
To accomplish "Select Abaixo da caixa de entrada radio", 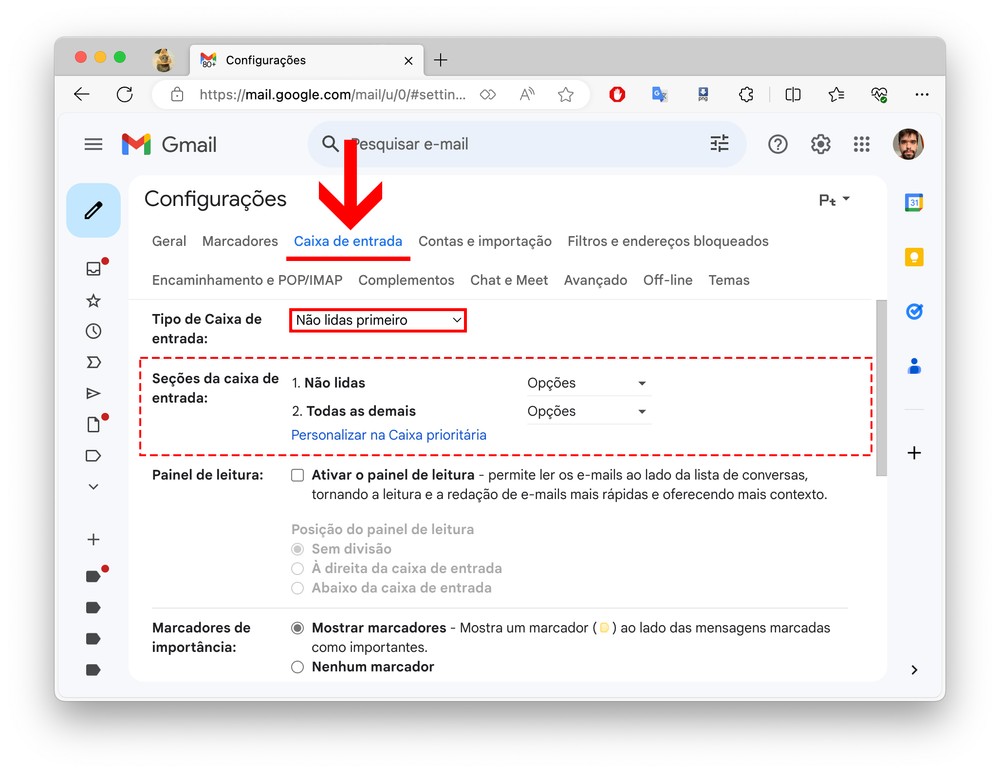I will [x=297, y=588].
